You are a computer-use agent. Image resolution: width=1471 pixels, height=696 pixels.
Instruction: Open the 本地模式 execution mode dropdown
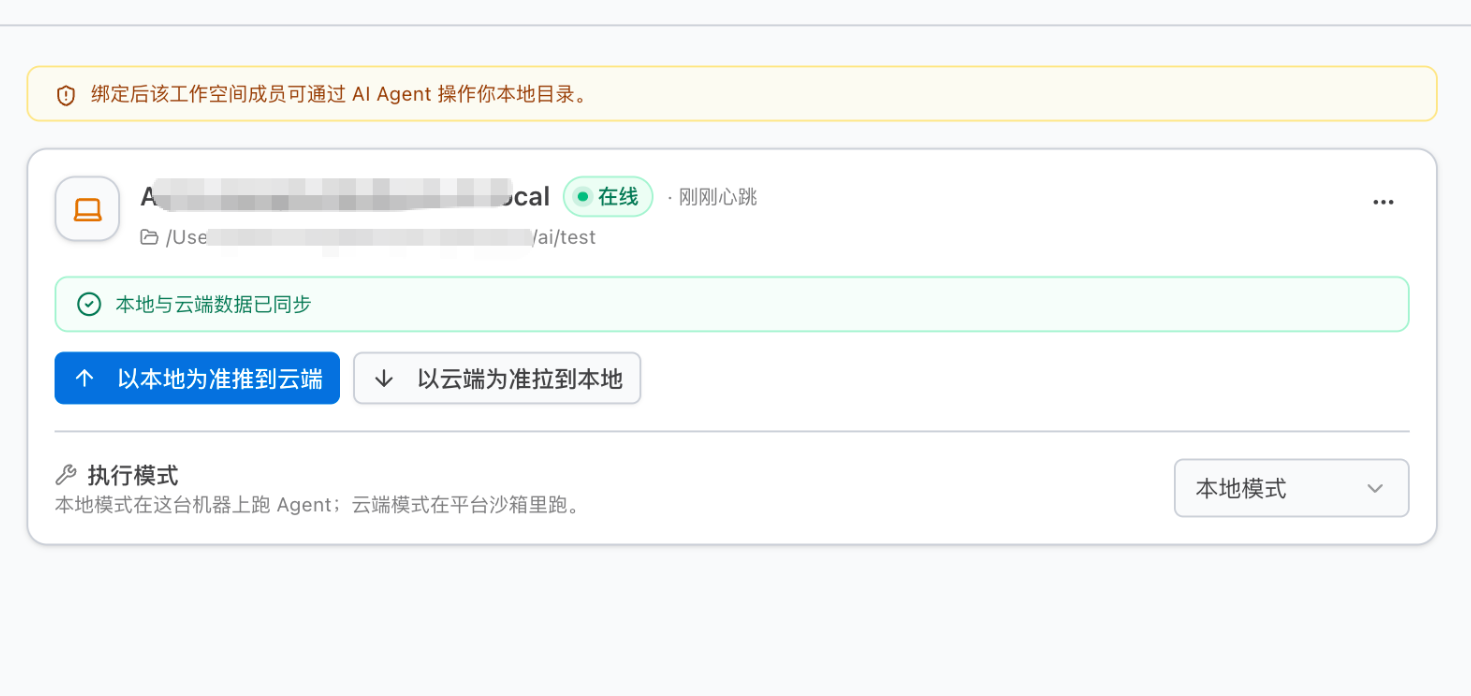(x=1291, y=488)
